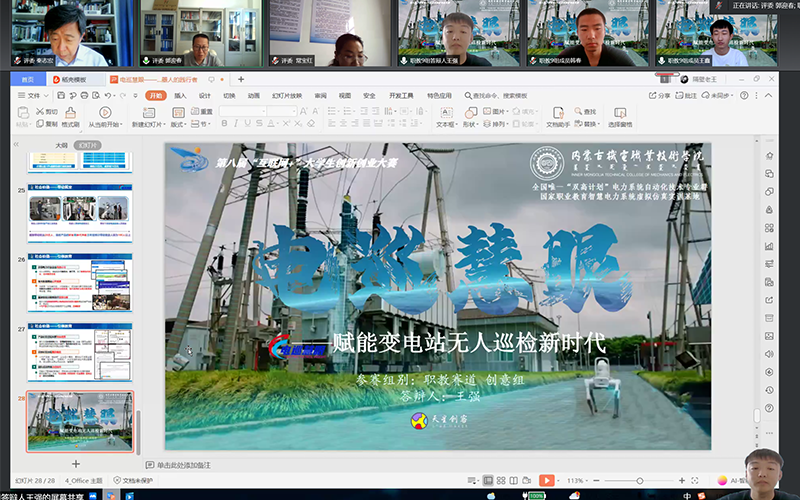Switch sidebar to outline (大纲) view

(x=61, y=145)
